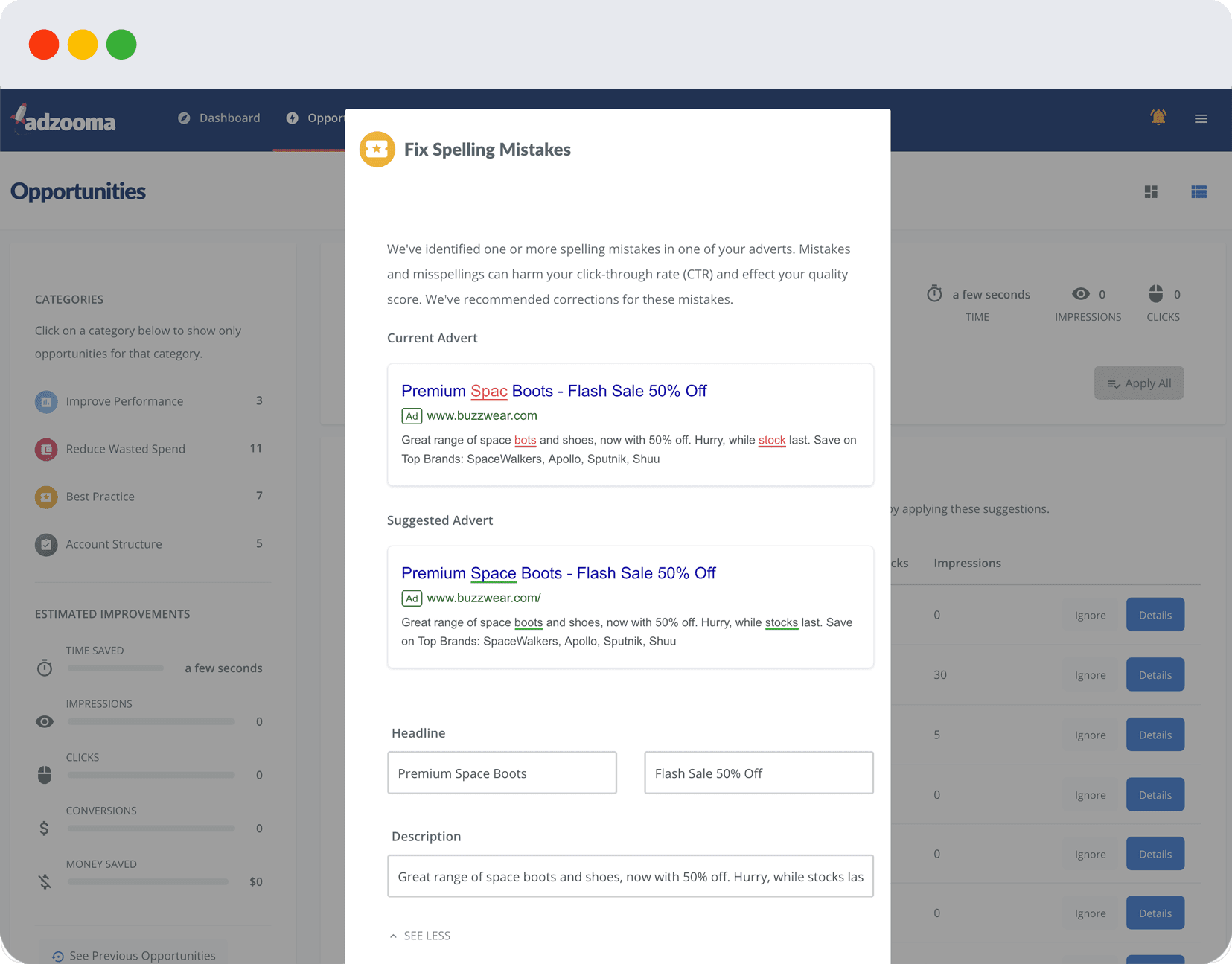The width and height of the screenshot is (1232, 964).
Task: Collapse details with See Less
Action: click(421, 936)
